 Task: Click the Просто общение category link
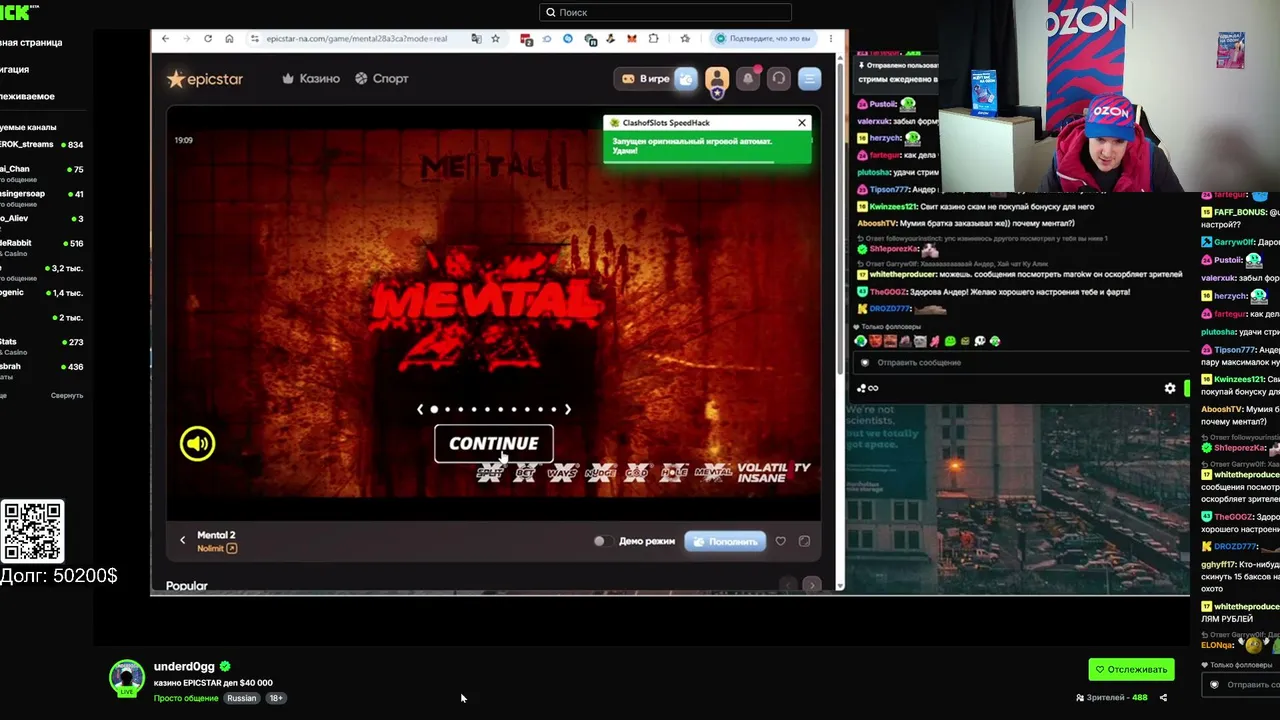coord(186,698)
